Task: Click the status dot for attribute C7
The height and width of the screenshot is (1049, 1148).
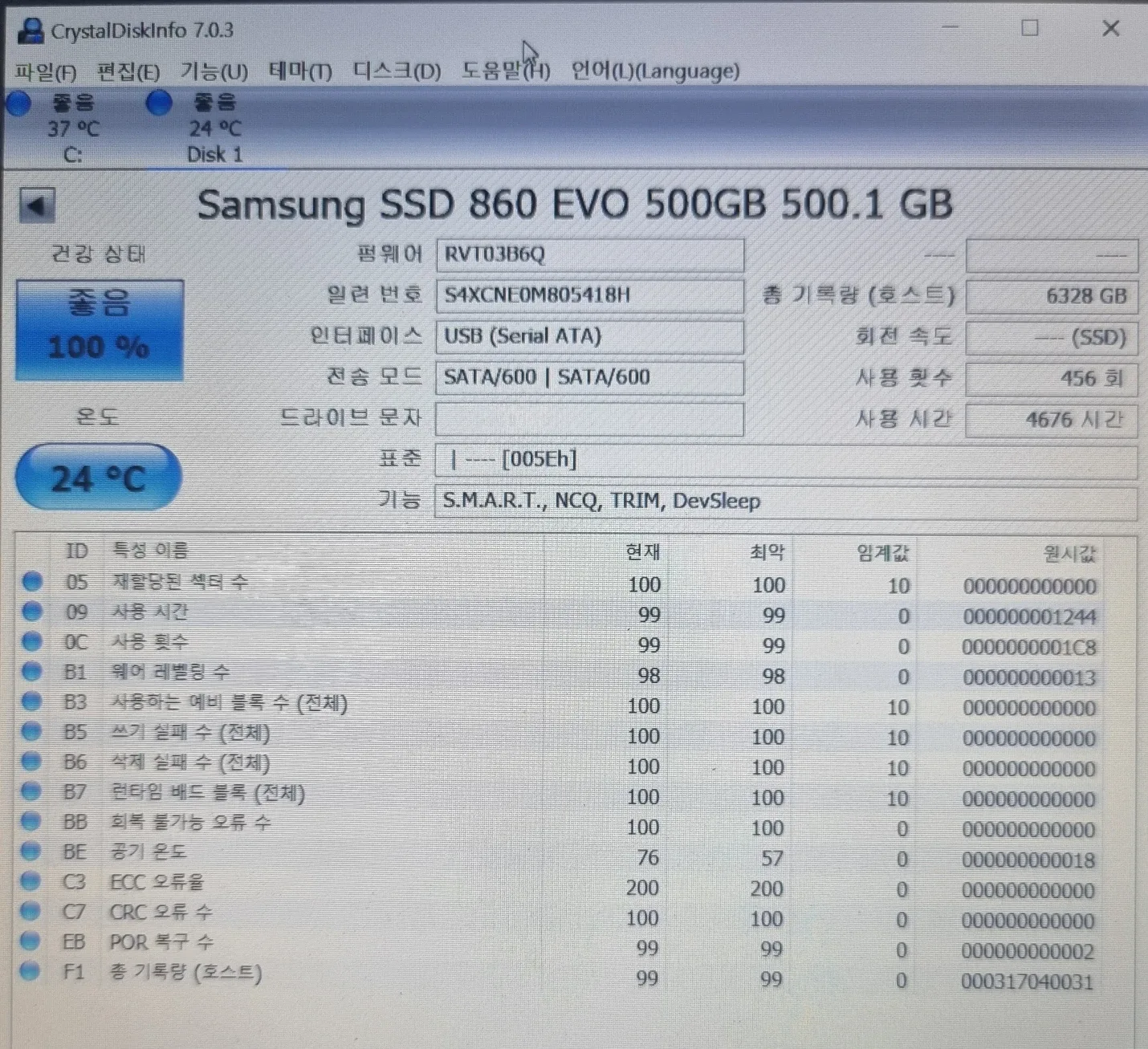Action: 31,911
